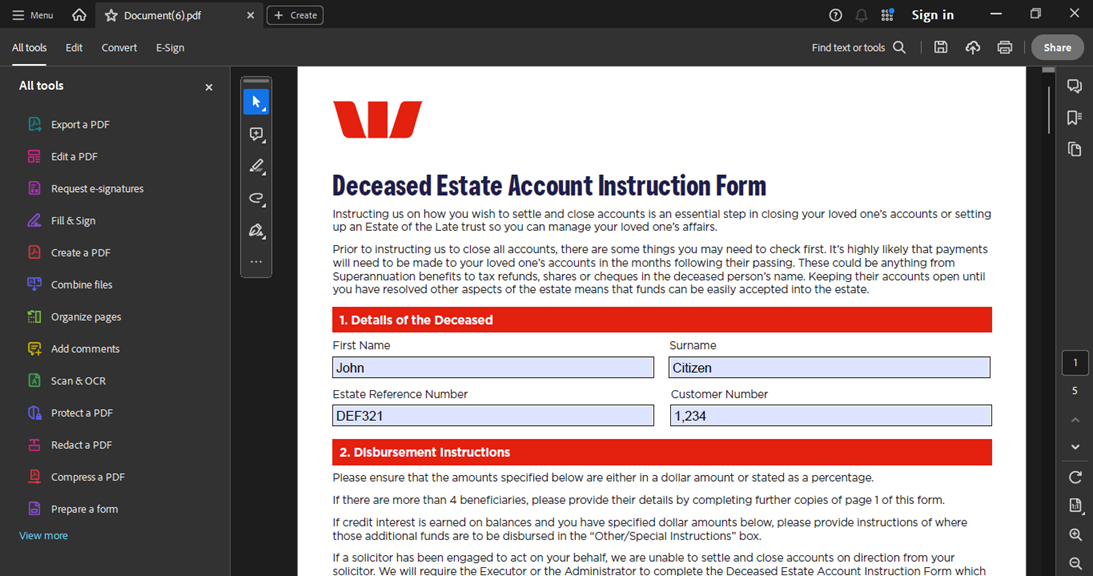
Task: Select the freehand draw tool
Action: click(256, 198)
